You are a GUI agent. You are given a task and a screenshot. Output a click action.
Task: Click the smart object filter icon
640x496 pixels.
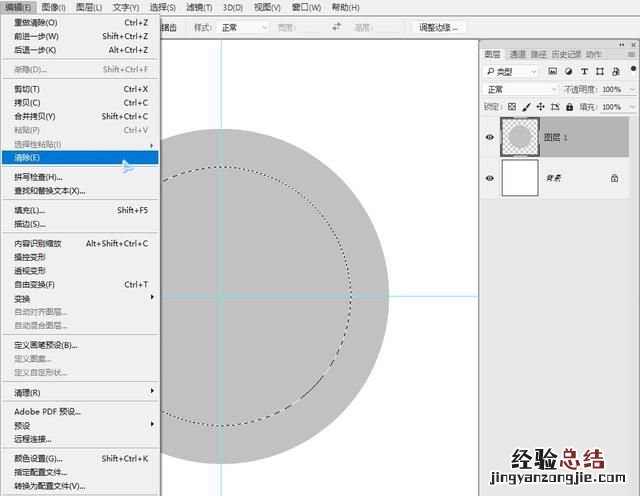[613, 72]
